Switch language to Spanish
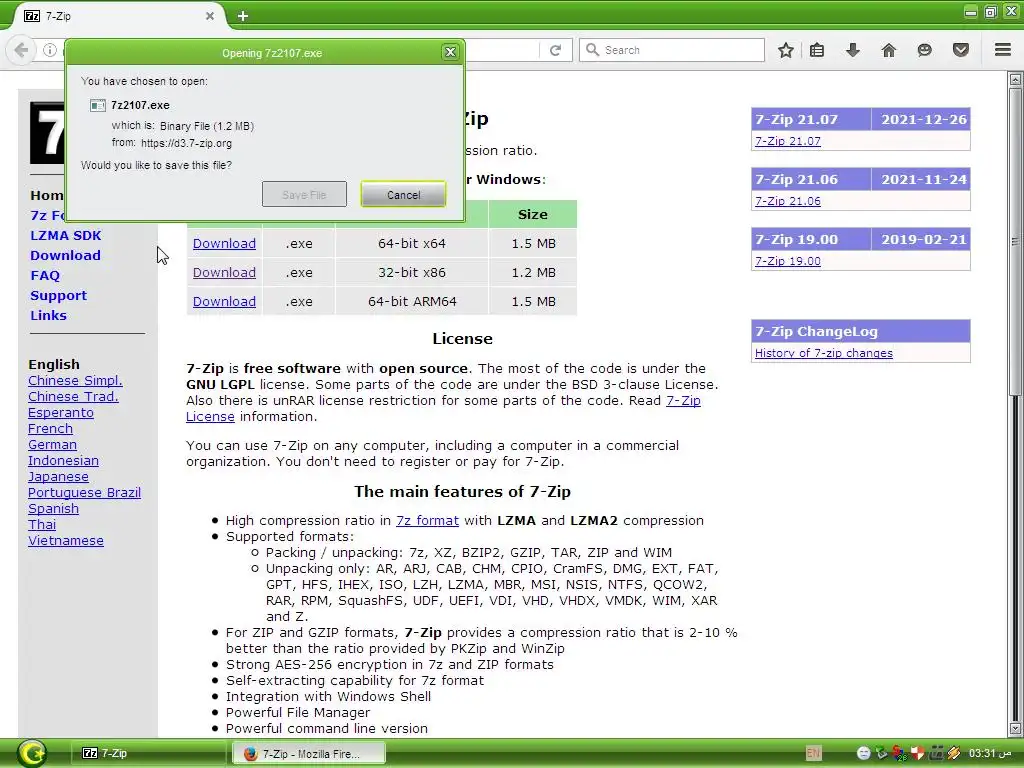 click(54, 509)
